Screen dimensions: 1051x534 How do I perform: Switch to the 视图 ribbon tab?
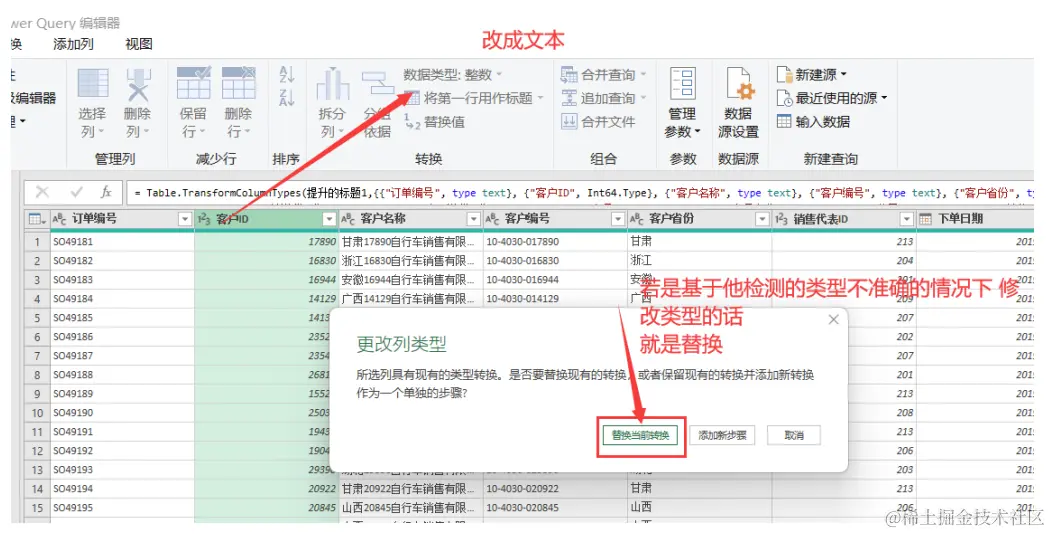[139, 44]
